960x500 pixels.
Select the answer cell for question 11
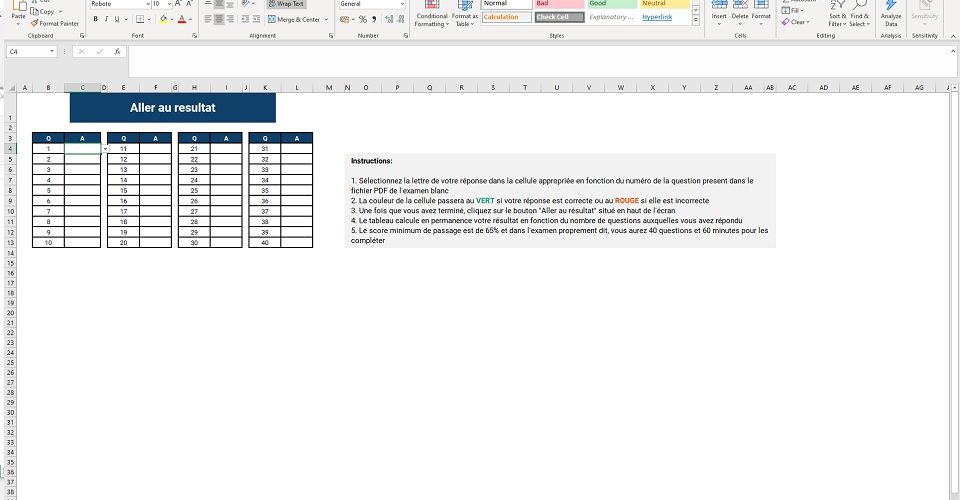156,149
